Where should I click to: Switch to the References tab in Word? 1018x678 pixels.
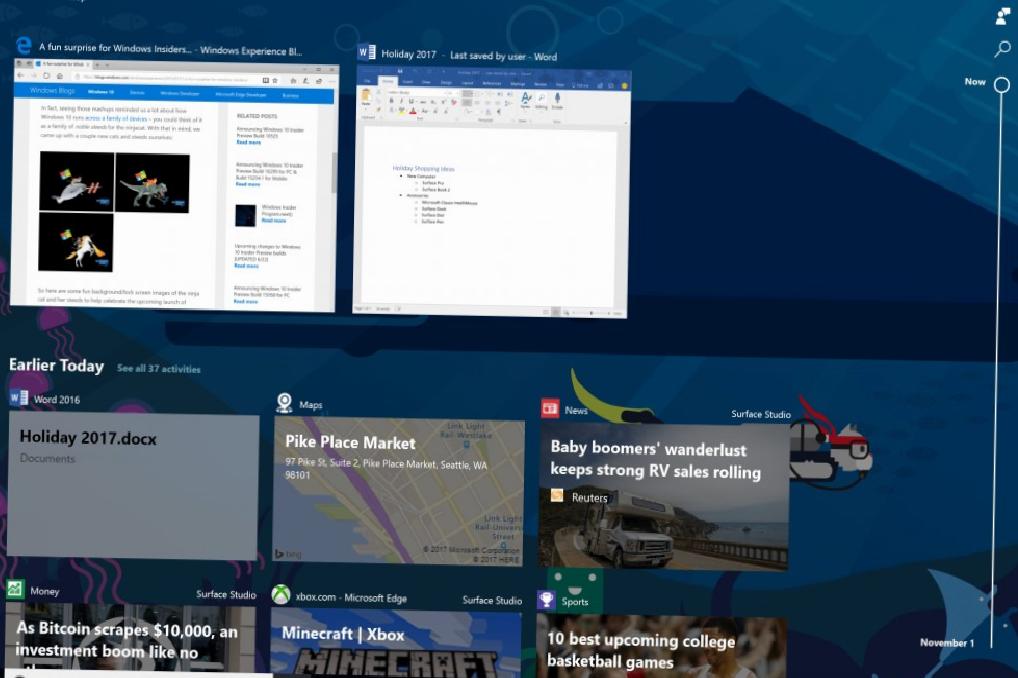[491, 84]
